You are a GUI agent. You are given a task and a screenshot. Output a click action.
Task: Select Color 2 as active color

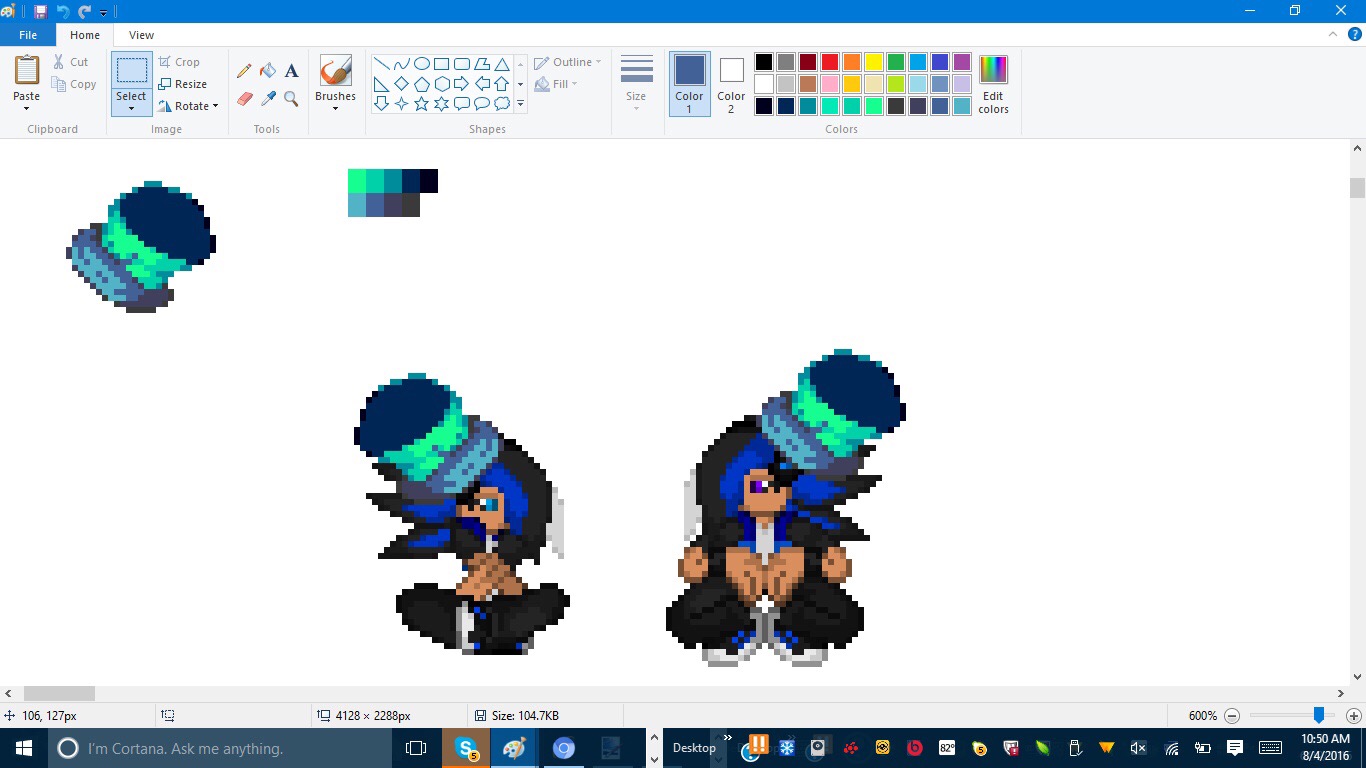point(731,84)
